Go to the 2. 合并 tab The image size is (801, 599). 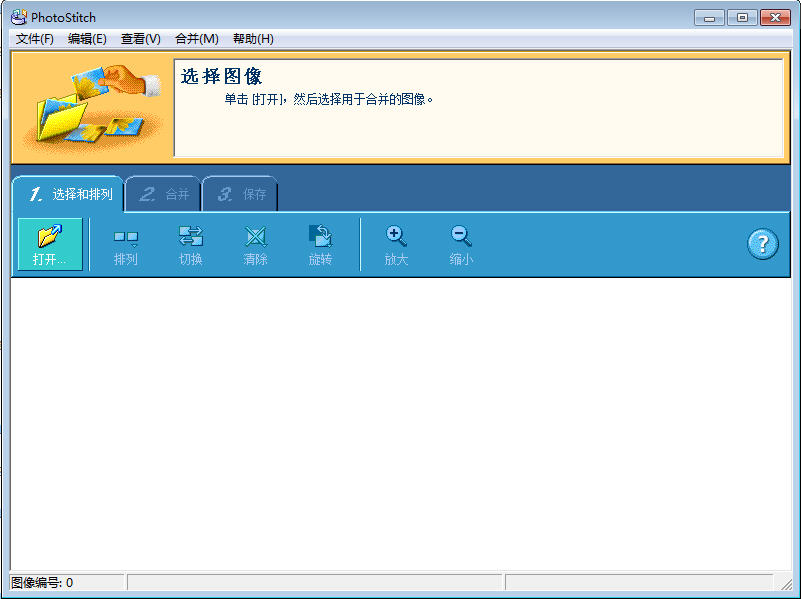pyautogui.click(x=164, y=194)
